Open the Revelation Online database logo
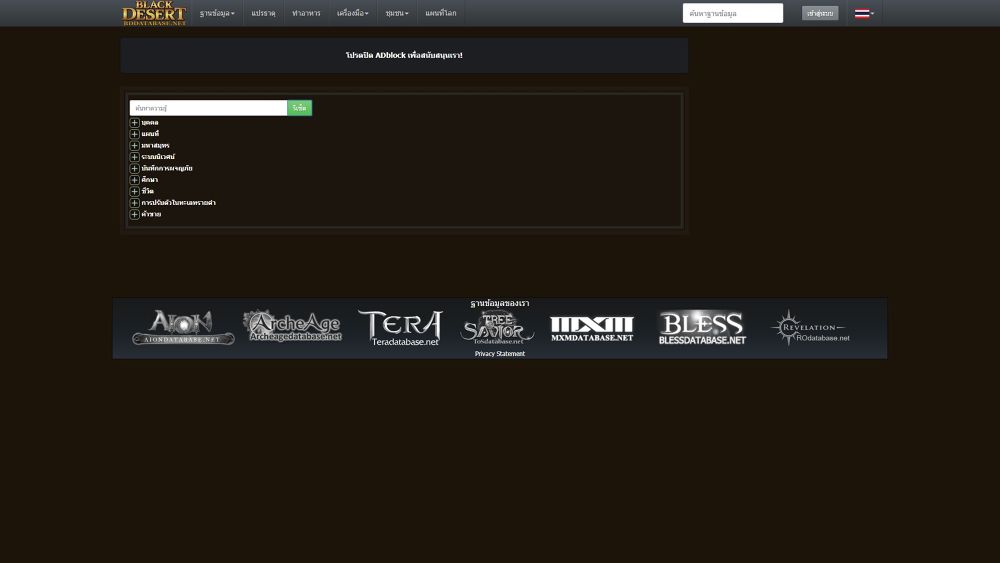This screenshot has height=563, width=1000. pyautogui.click(x=810, y=328)
